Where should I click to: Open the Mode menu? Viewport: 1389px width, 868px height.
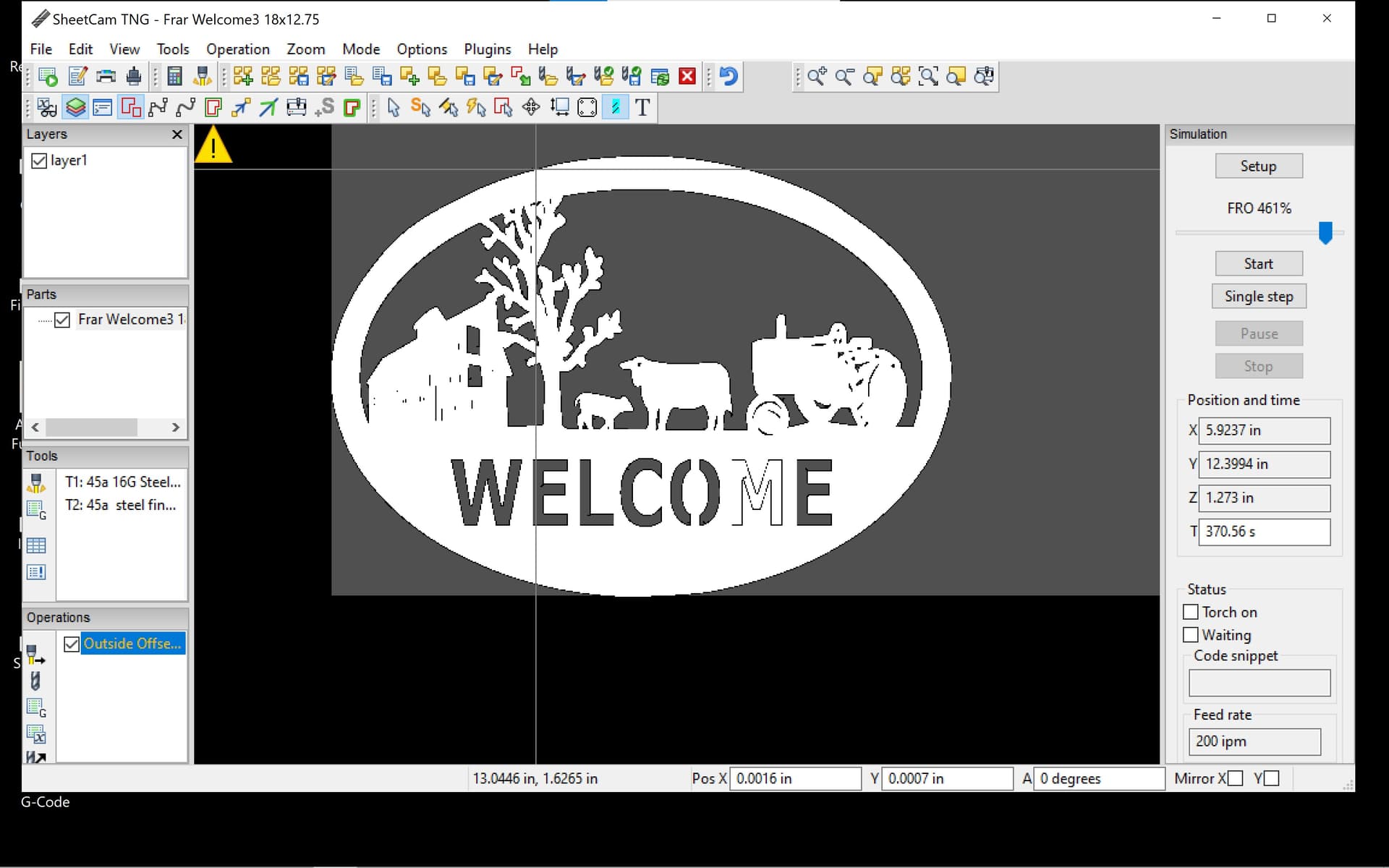coord(361,49)
